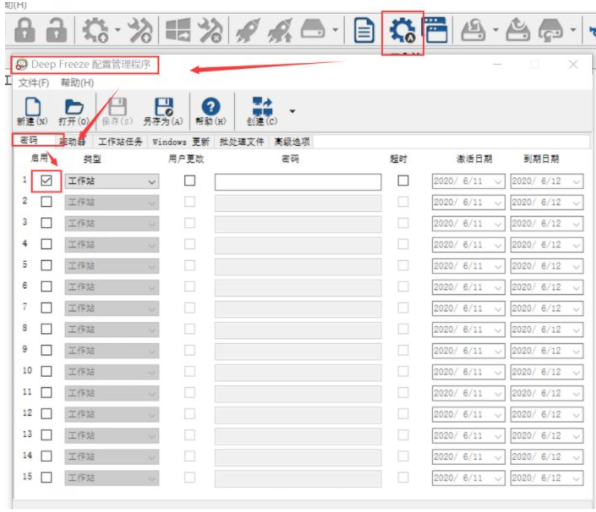Enable the checkbox for password row 8

click(x=46, y=329)
